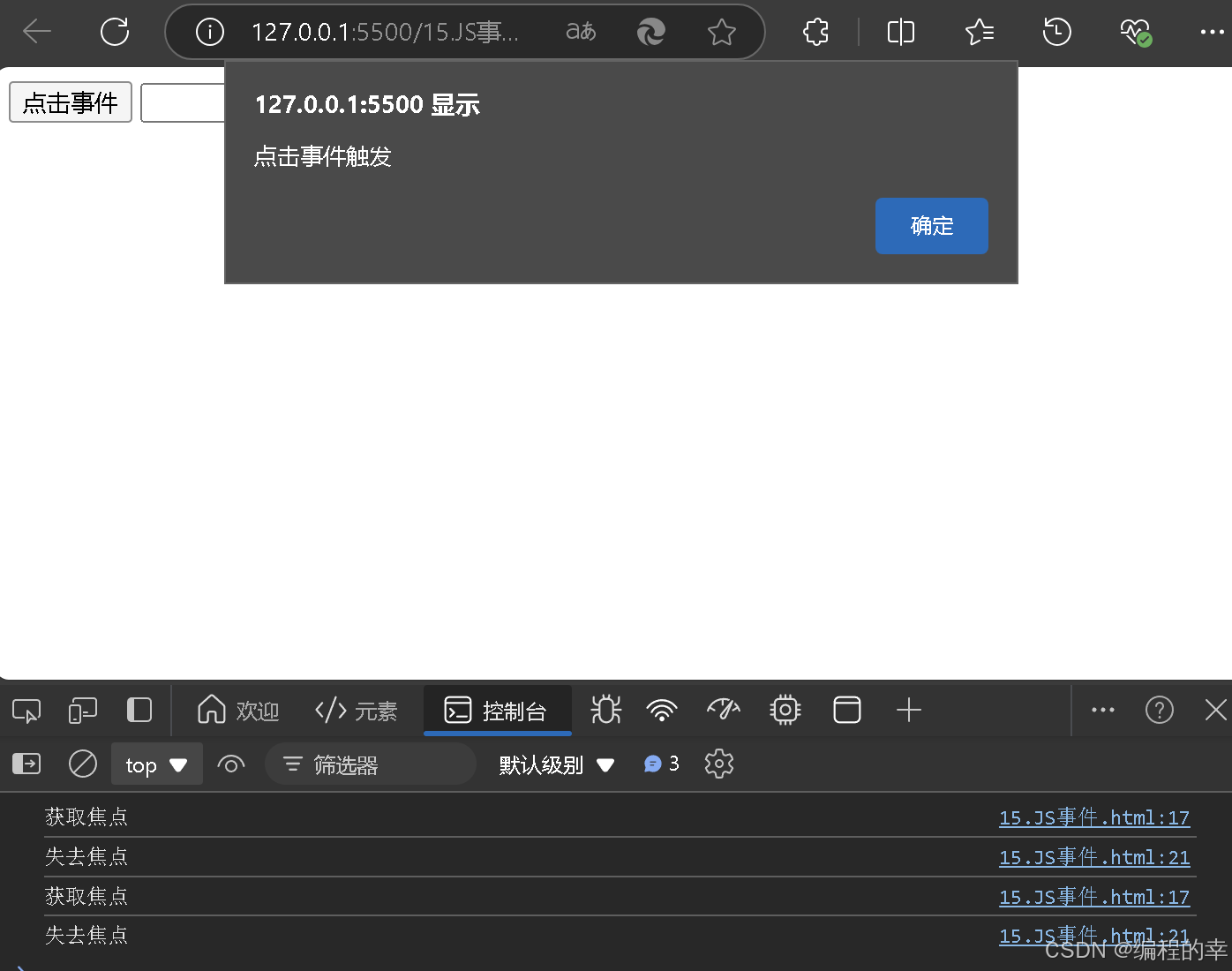Open the Sources bug icon tab
This screenshot has height=971, width=1232.
(x=606, y=710)
